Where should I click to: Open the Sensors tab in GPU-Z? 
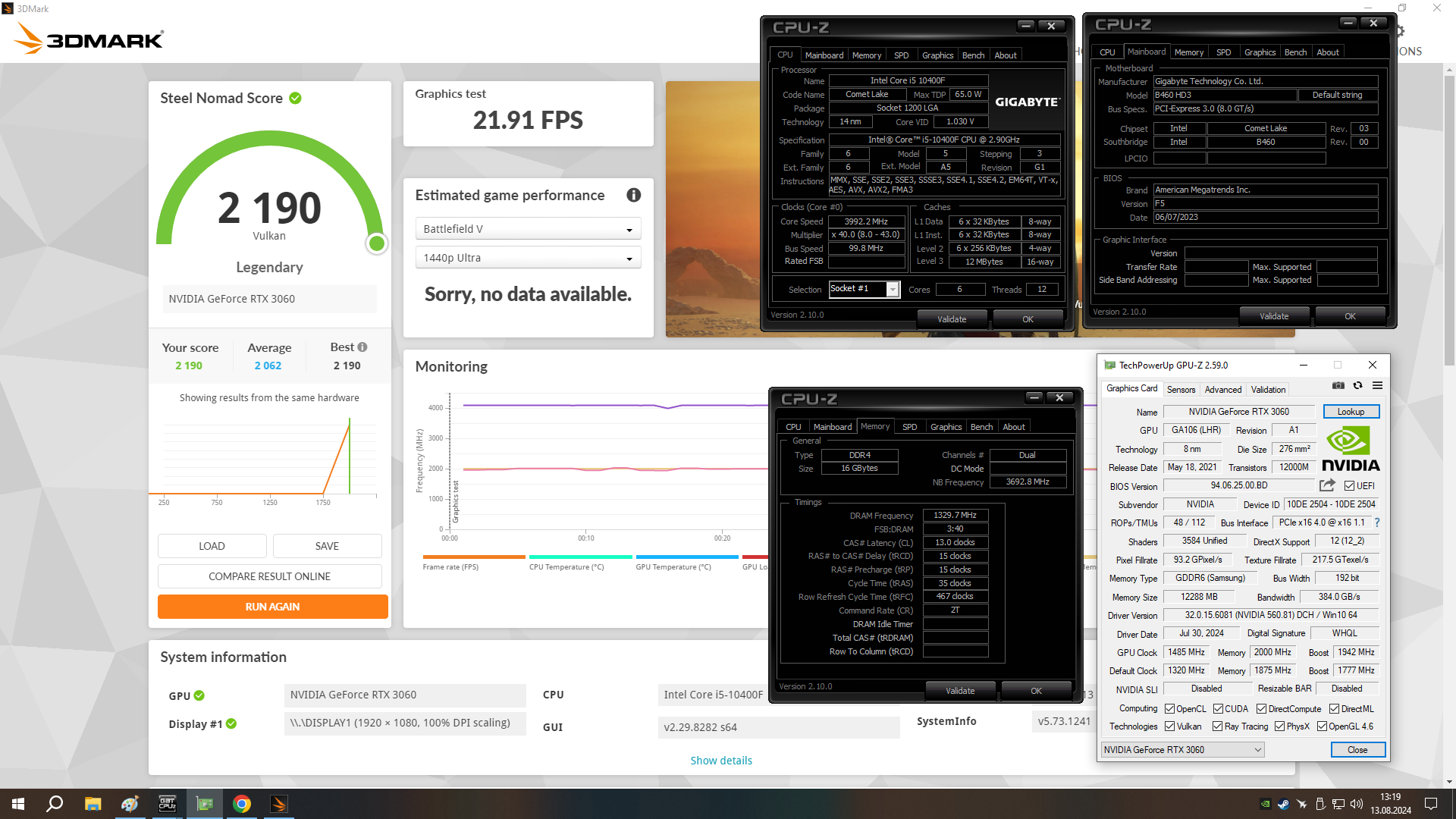pyautogui.click(x=1181, y=390)
